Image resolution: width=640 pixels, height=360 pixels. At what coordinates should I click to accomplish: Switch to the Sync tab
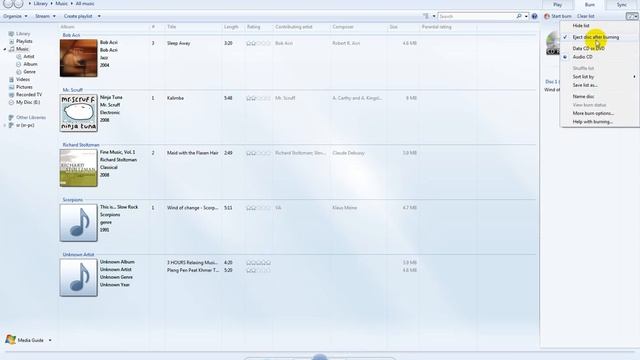coord(622,4)
